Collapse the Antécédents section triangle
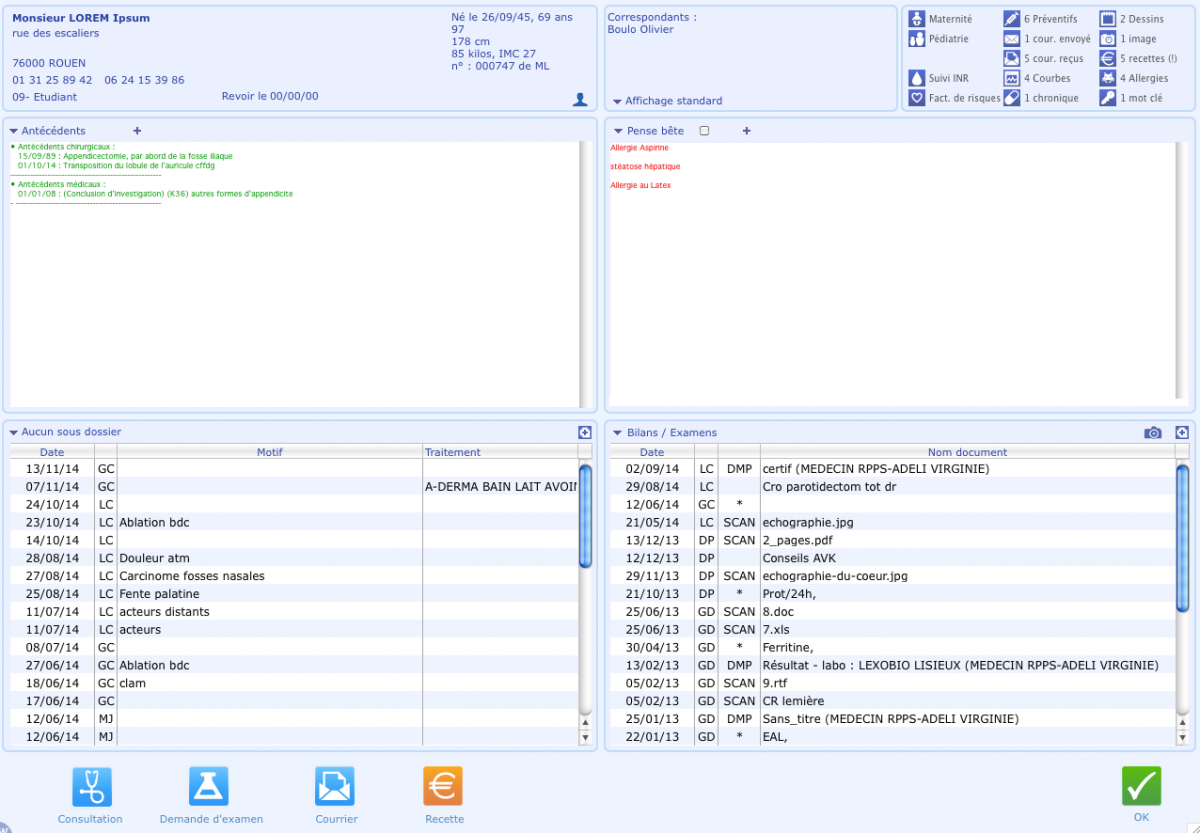This screenshot has width=1200, height=833. (14, 131)
